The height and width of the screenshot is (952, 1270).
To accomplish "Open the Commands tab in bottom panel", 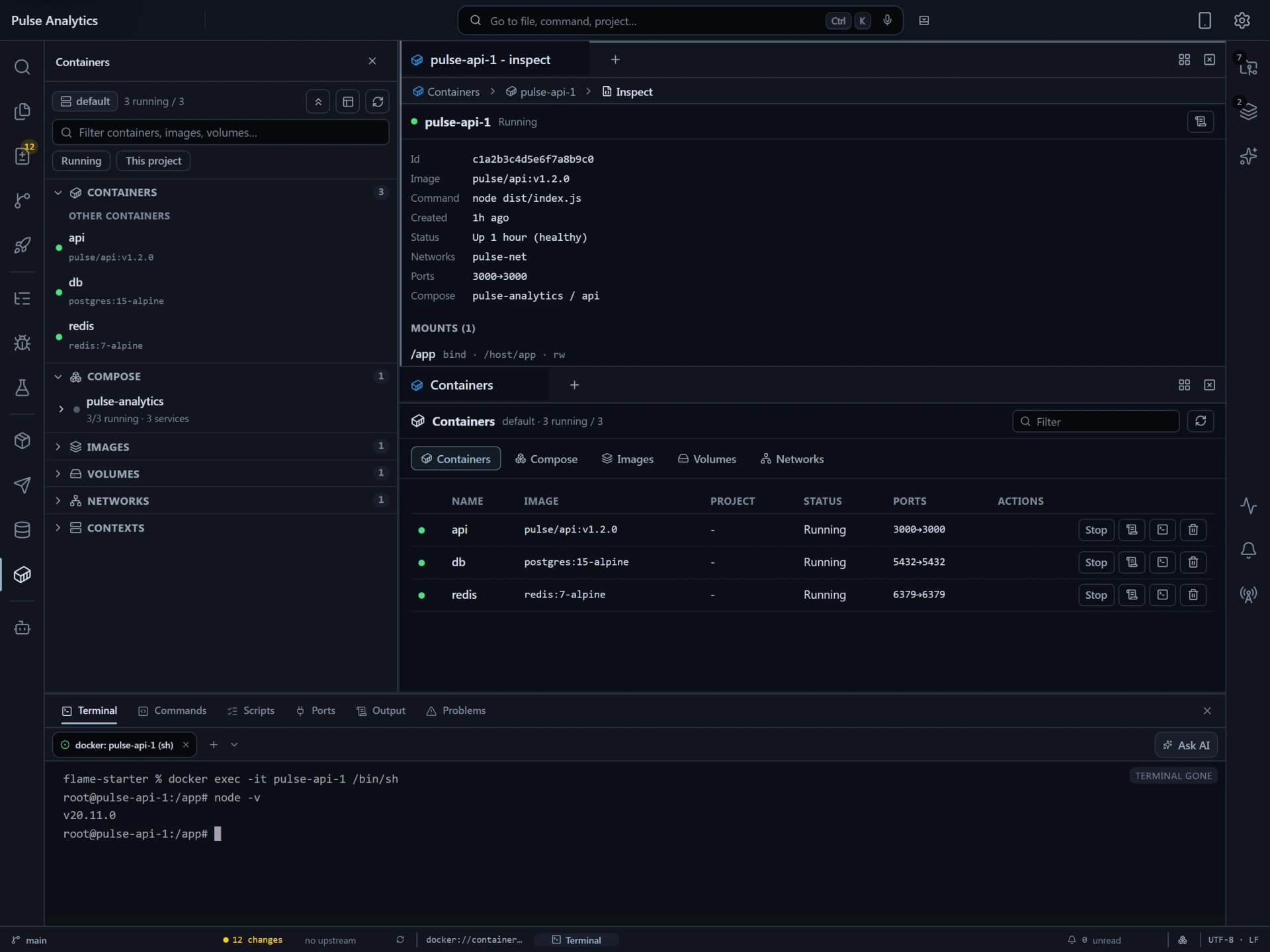I will [x=173, y=711].
